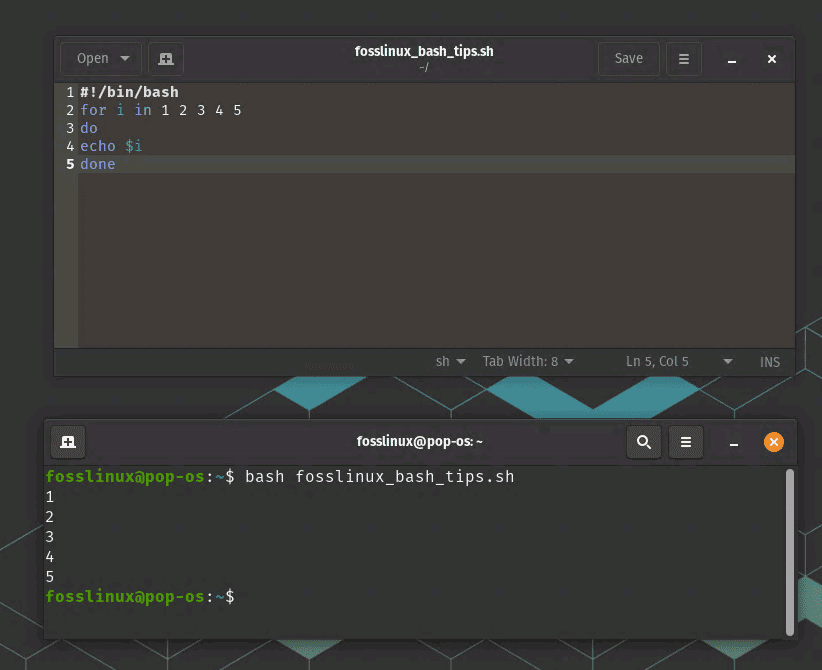Click the terminal title fosslinux@pop-os: ~
Image resolution: width=822 pixels, height=670 pixels.
tap(419, 441)
